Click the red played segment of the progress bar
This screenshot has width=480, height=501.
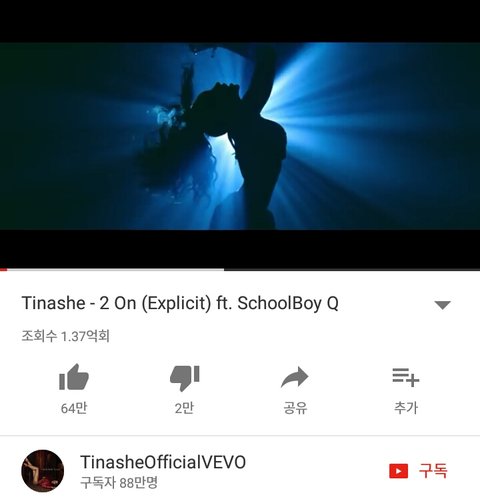coord(3,269)
